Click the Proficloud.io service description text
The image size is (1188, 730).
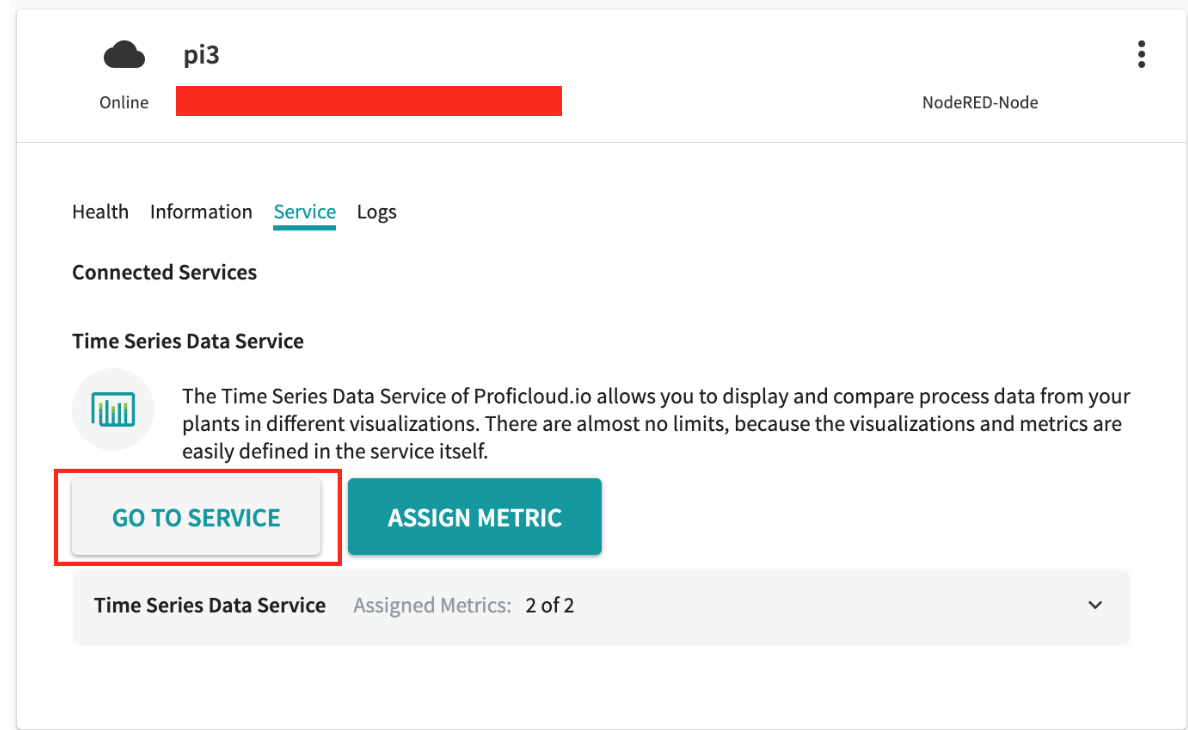click(656, 423)
